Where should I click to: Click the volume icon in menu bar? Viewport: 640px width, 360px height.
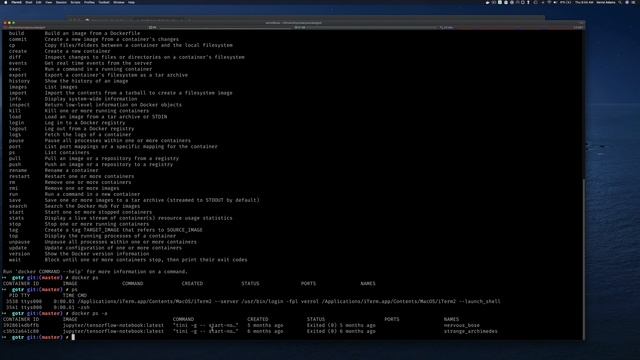(x=555, y=2)
